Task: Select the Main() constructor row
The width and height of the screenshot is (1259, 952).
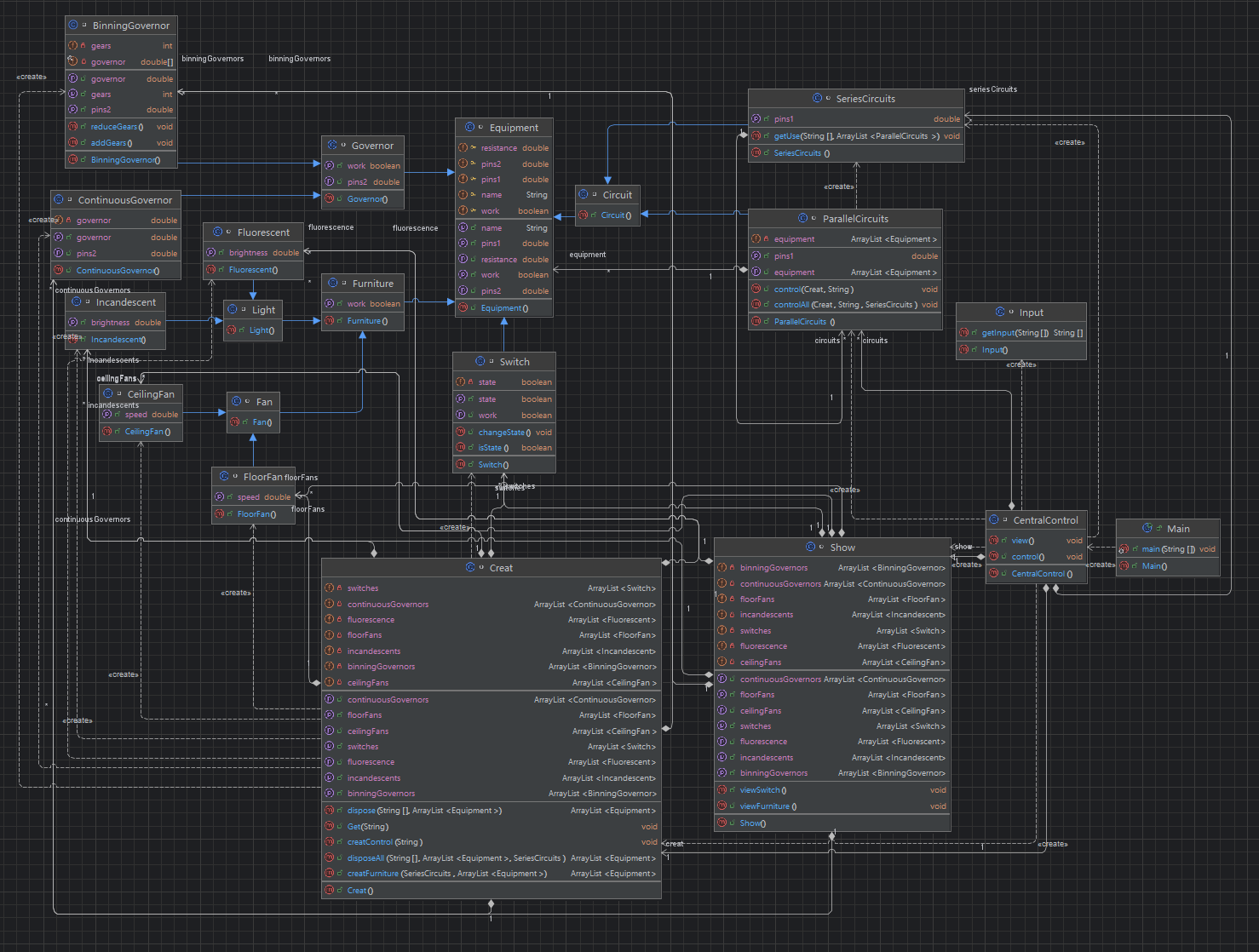Action: [1168, 566]
